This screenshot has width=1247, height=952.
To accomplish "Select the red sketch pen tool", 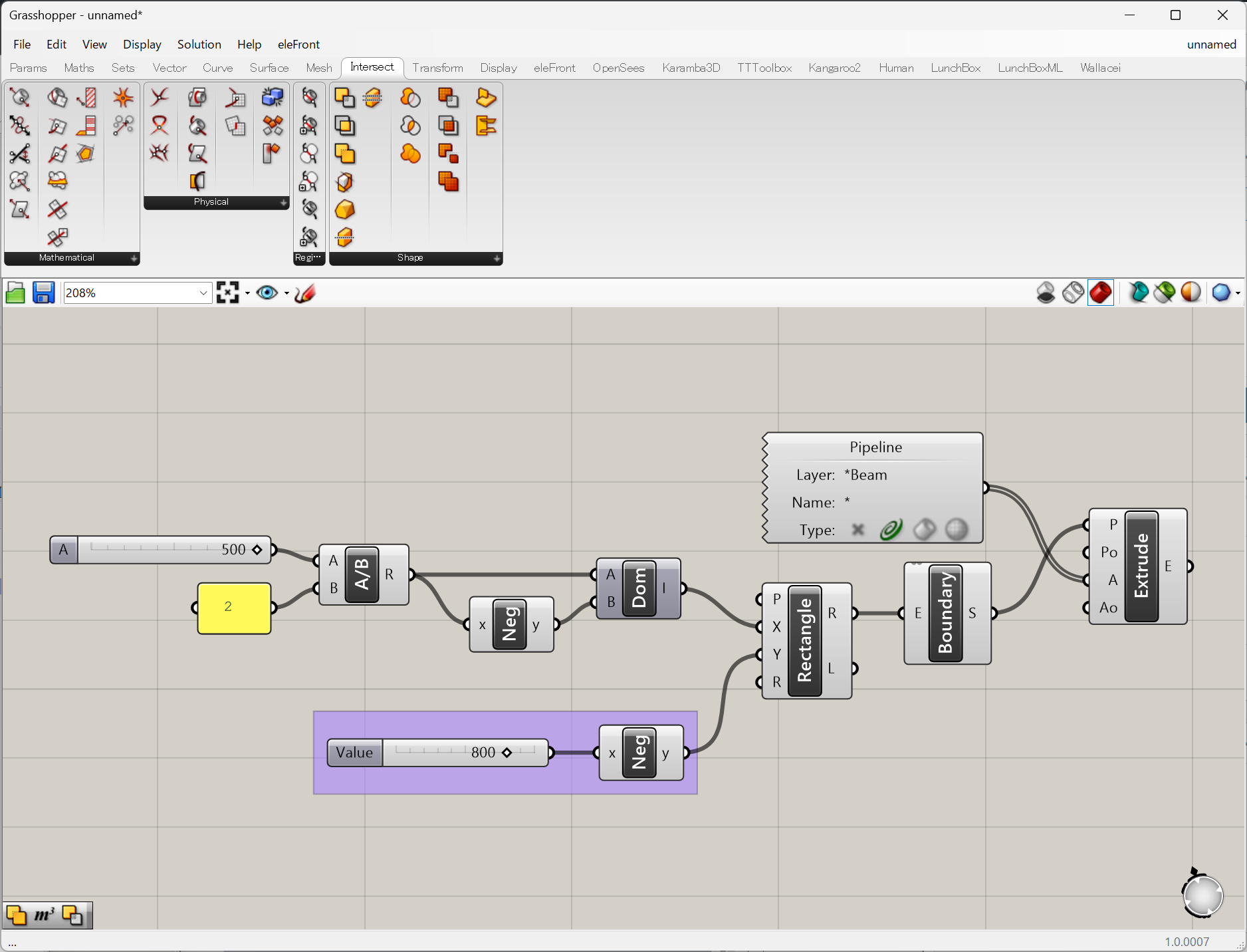I will coord(305,293).
